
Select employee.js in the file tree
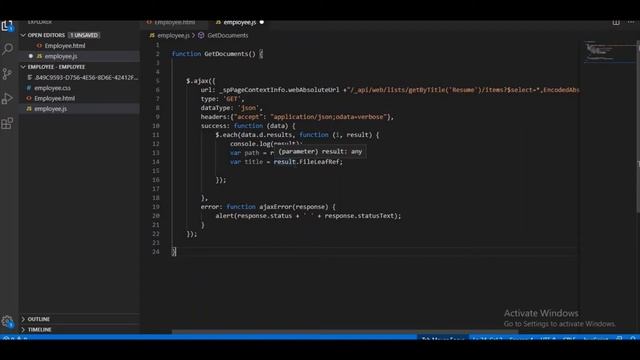[x=51, y=109]
